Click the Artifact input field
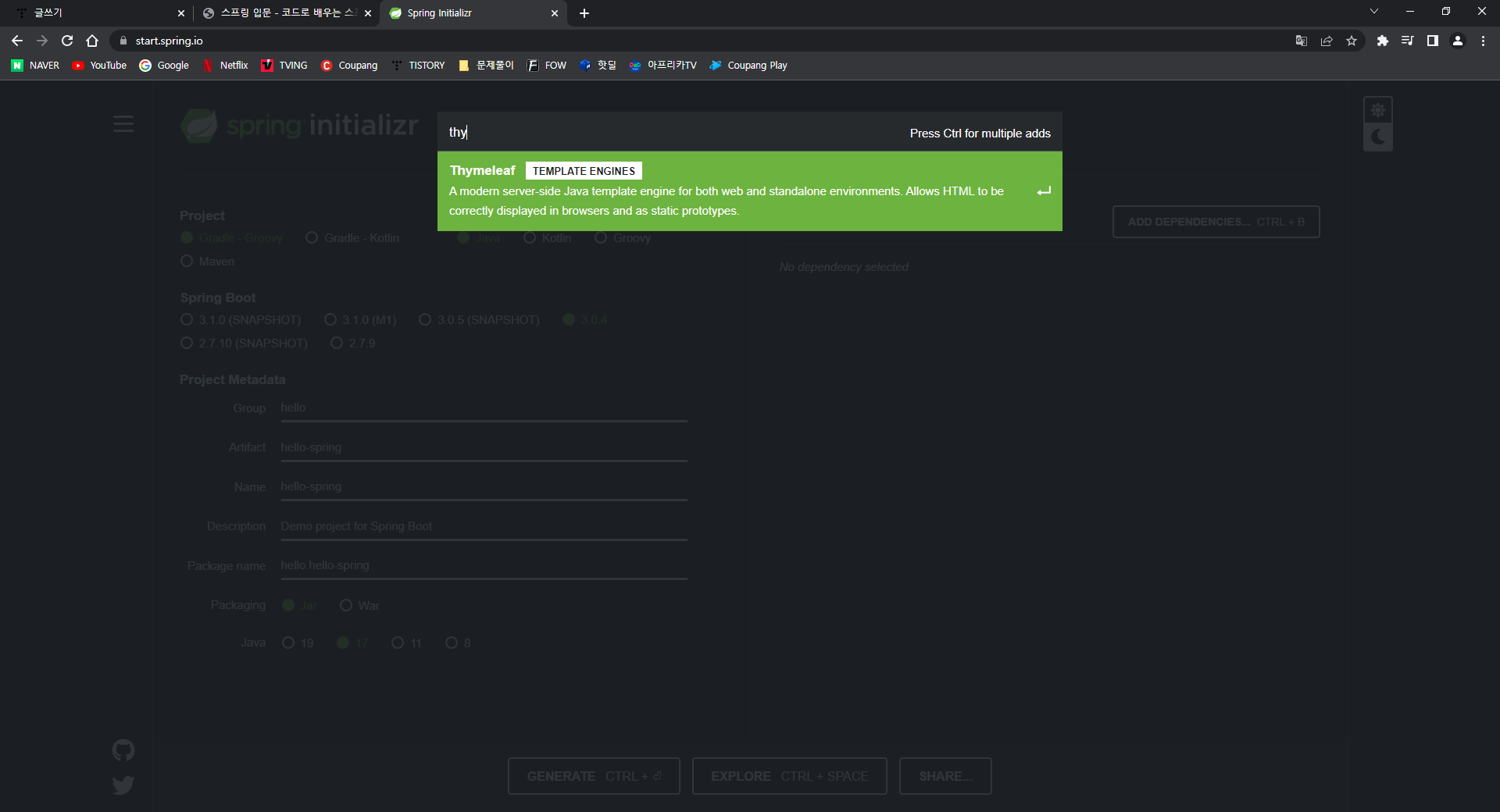This screenshot has width=1500, height=812. click(x=484, y=448)
